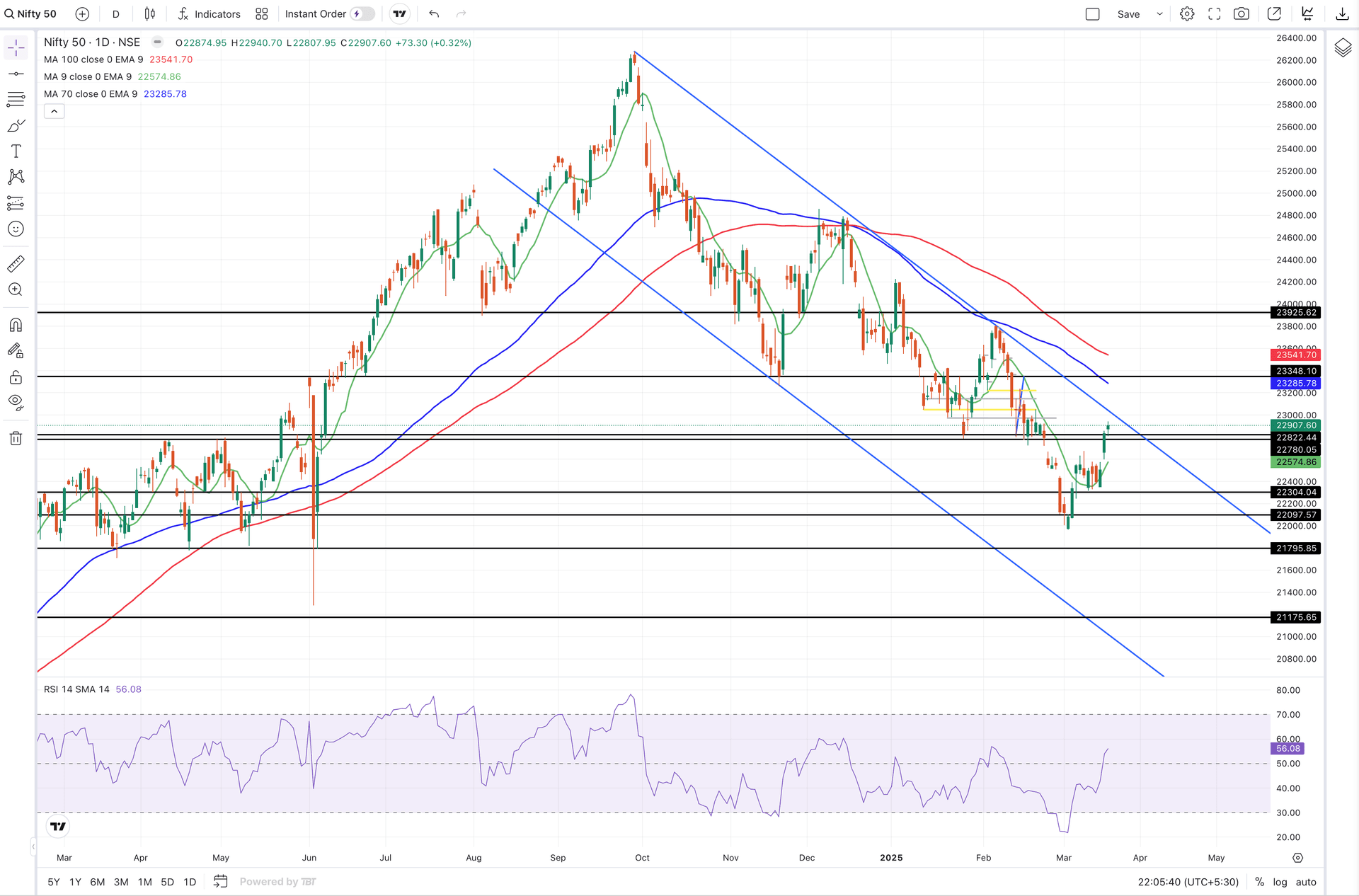Image resolution: width=1359 pixels, height=896 pixels.
Task: Open the candlestick chart type dropdown
Action: [x=150, y=14]
